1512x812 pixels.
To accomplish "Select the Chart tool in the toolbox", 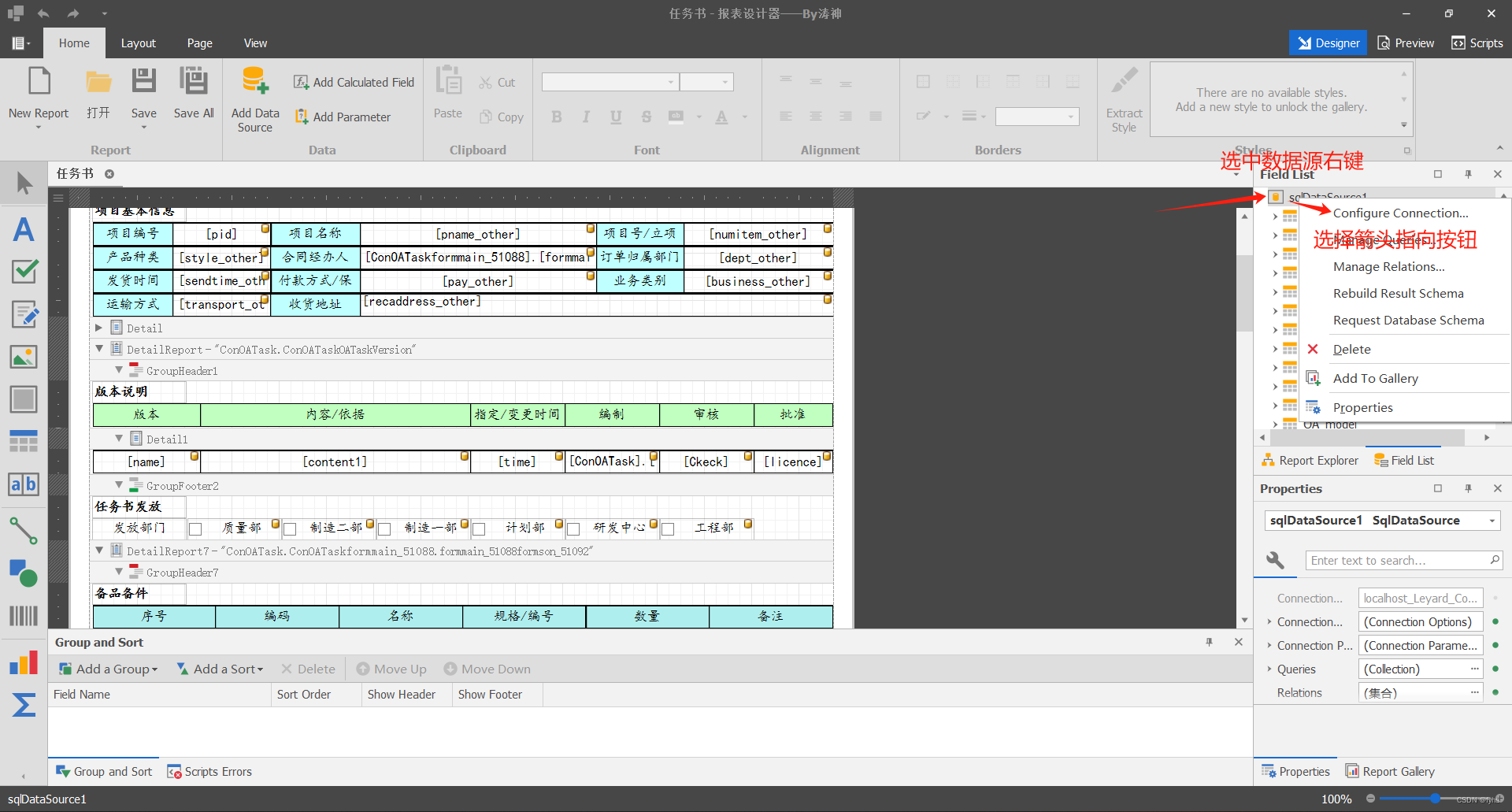I will tap(24, 662).
